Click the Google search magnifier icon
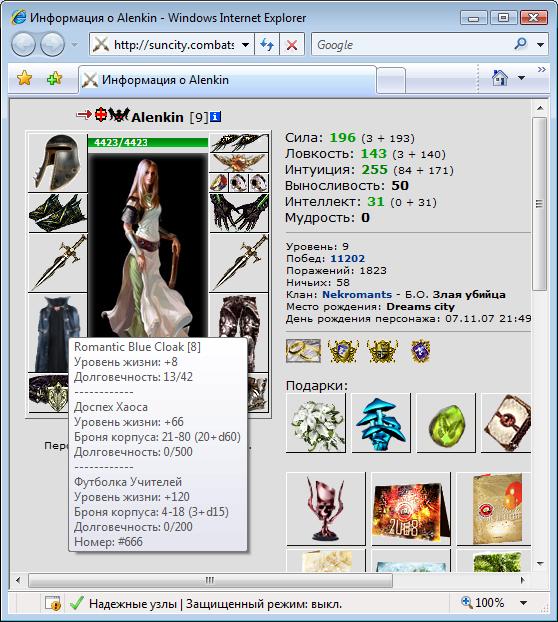 click(520, 44)
